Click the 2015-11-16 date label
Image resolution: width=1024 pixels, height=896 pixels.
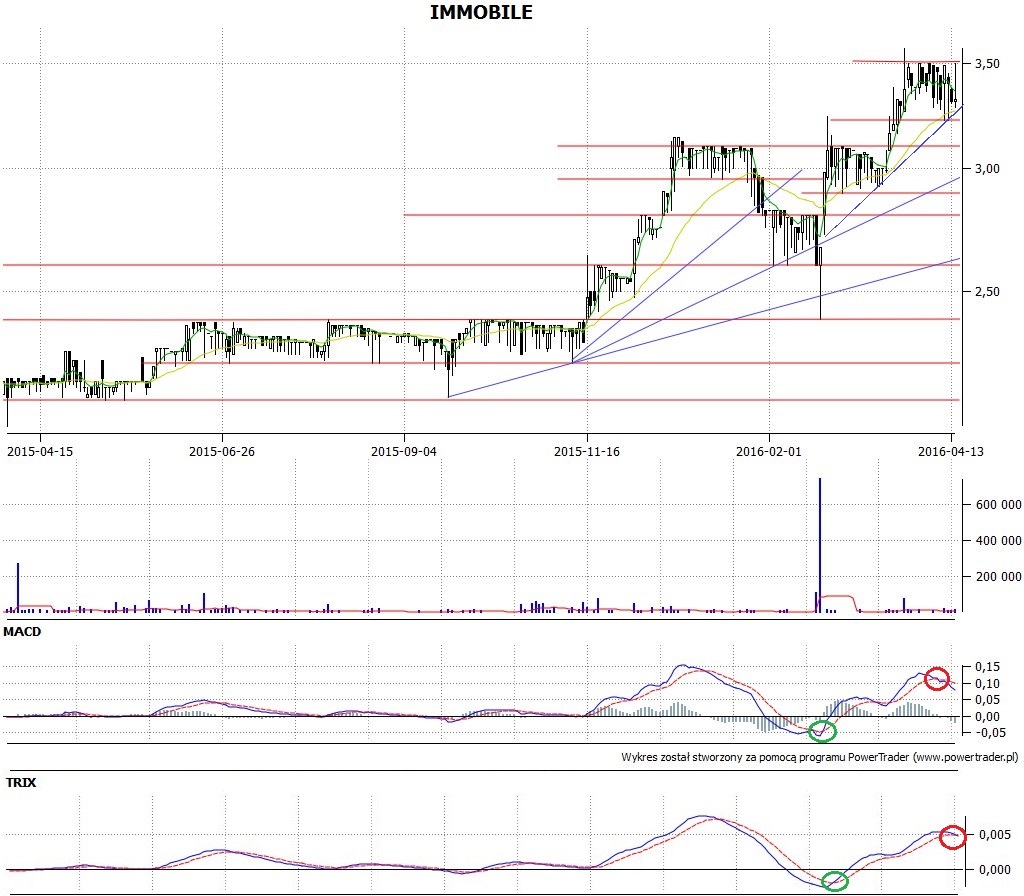[586, 451]
